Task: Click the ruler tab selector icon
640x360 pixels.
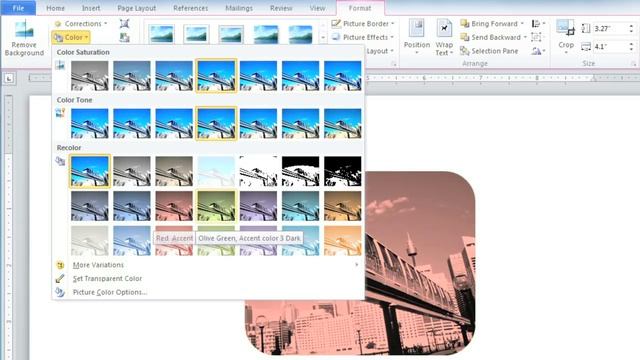Action: tap(9, 78)
